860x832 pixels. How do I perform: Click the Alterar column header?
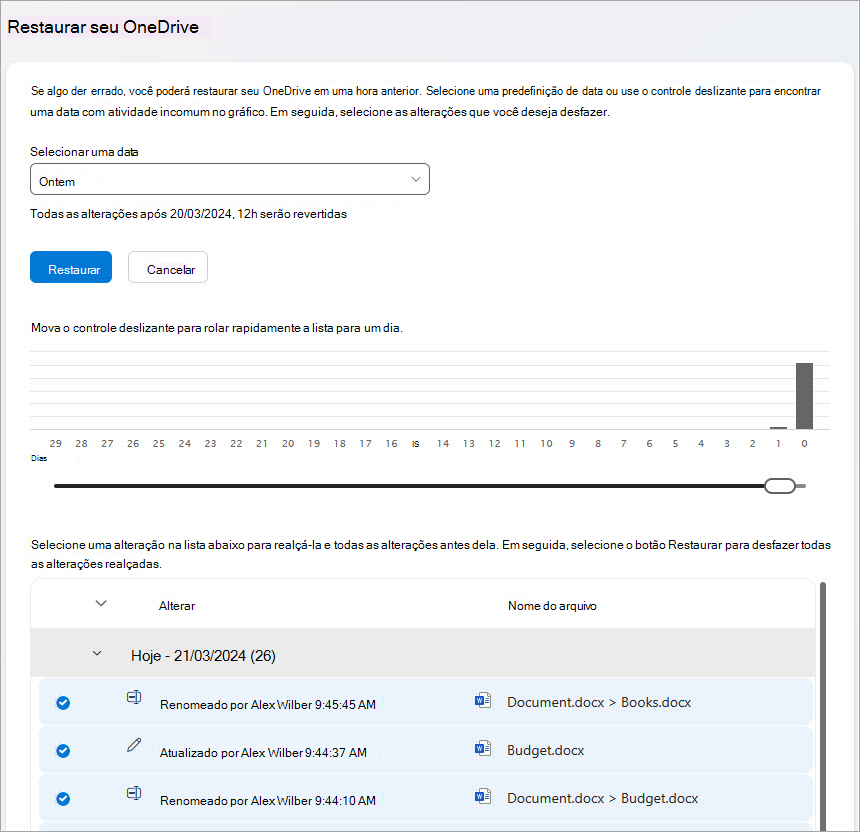pos(177,605)
